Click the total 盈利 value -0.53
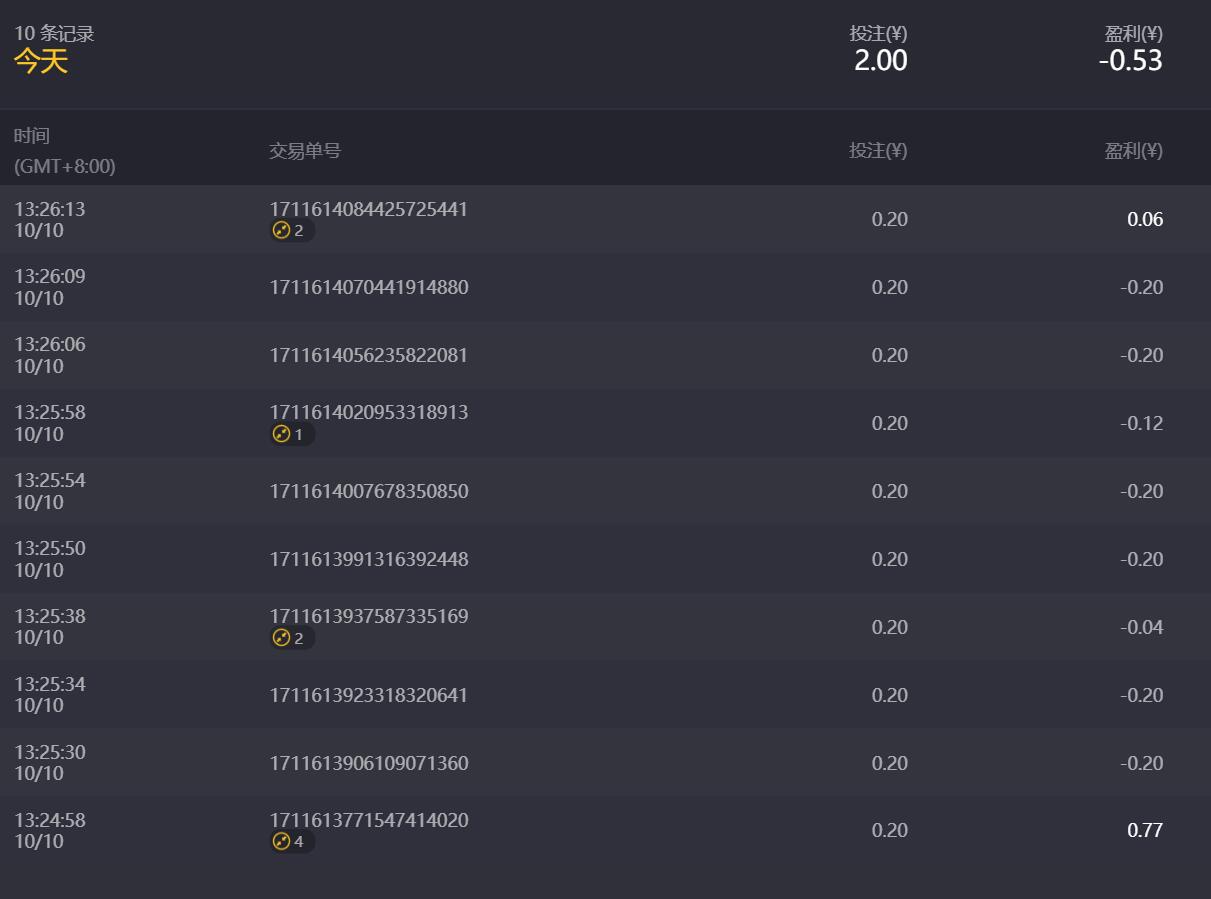The image size is (1211, 899). (1130, 61)
